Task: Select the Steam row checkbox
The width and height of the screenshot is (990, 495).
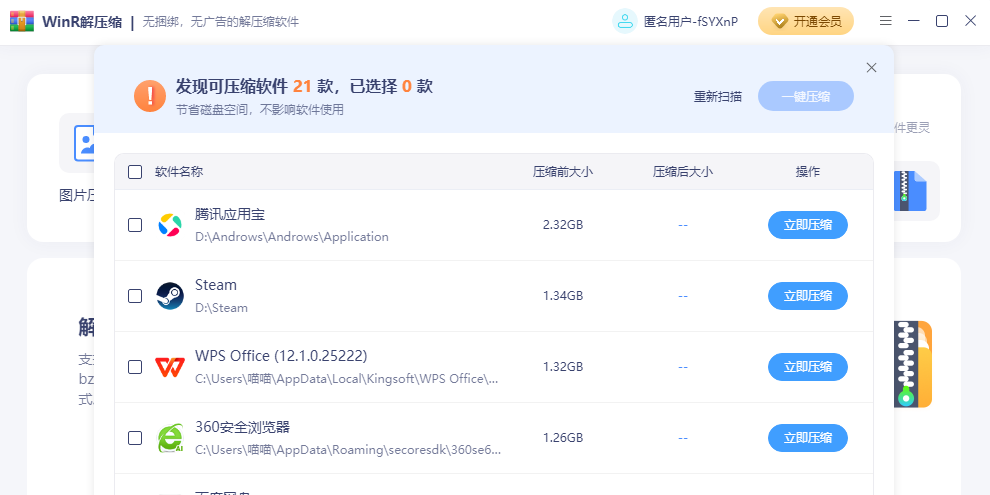Action: click(x=135, y=296)
